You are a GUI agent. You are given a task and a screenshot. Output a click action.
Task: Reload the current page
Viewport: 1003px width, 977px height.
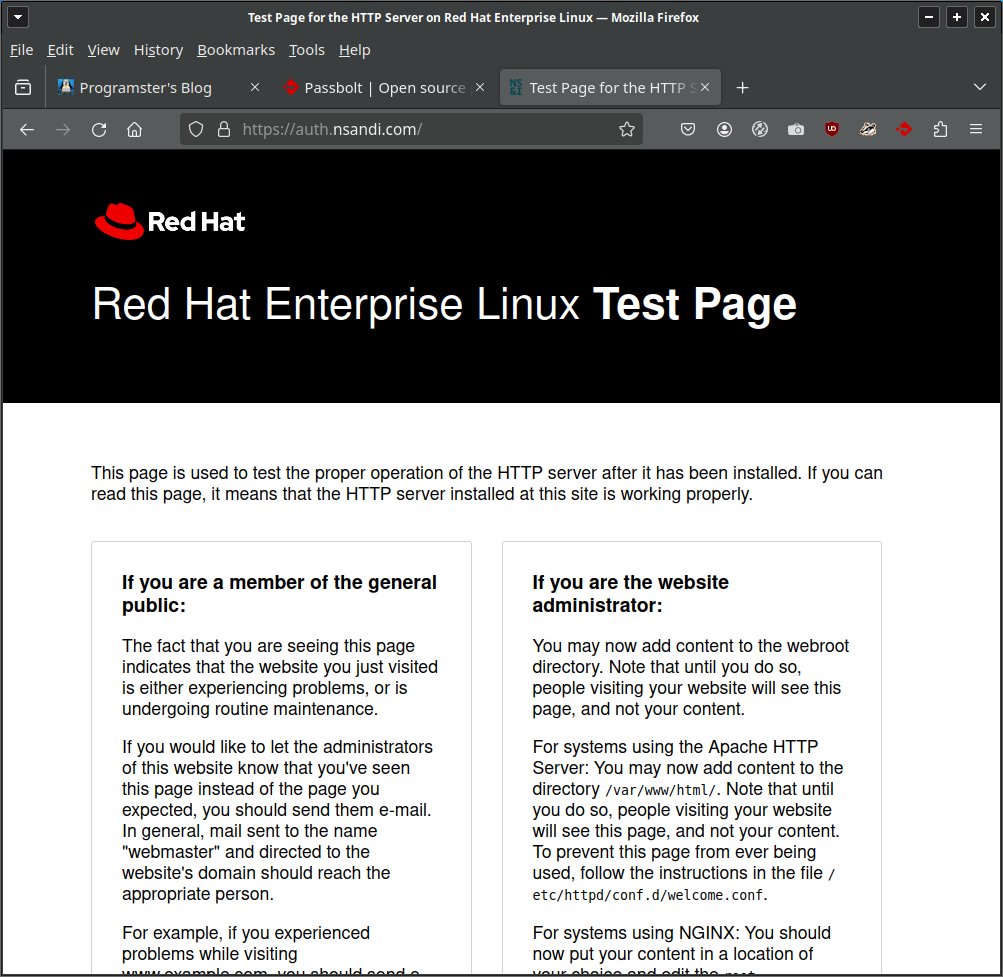[x=99, y=130]
